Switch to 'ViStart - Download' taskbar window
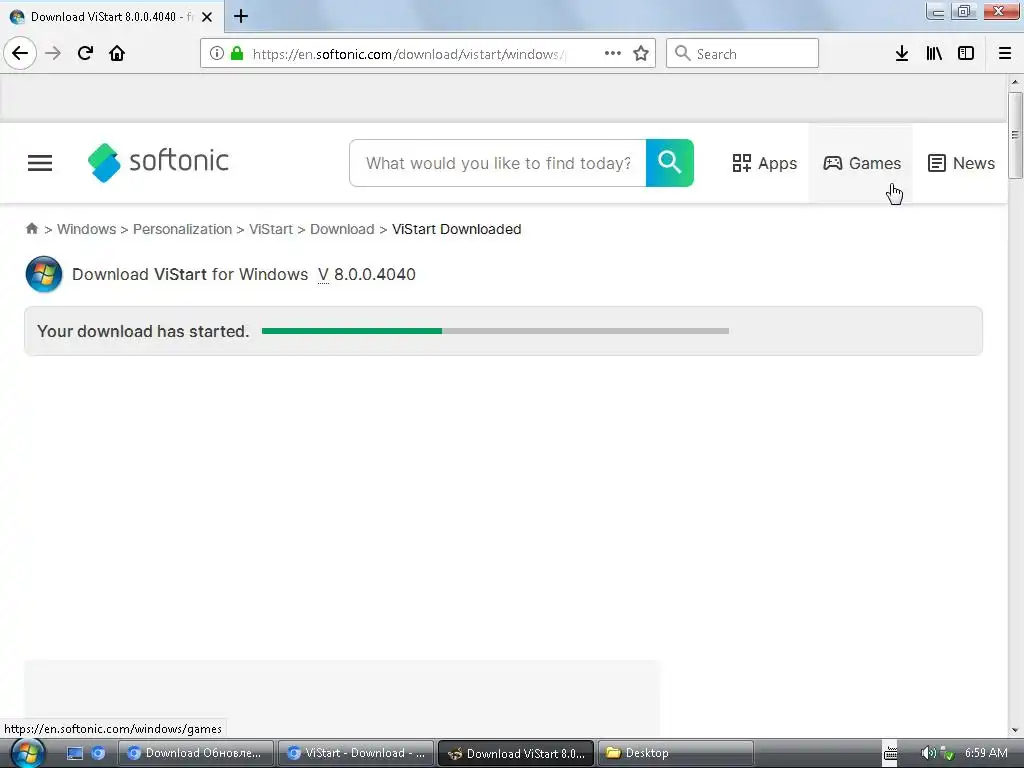 pyautogui.click(x=356, y=753)
